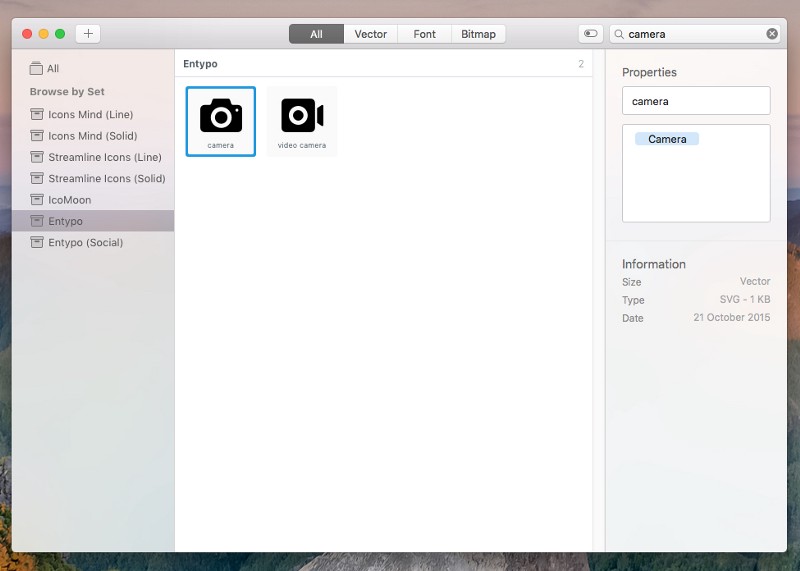Click the Entypo (Social) set box icon
Viewport: 800px width, 571px height.
pos(37,242)
